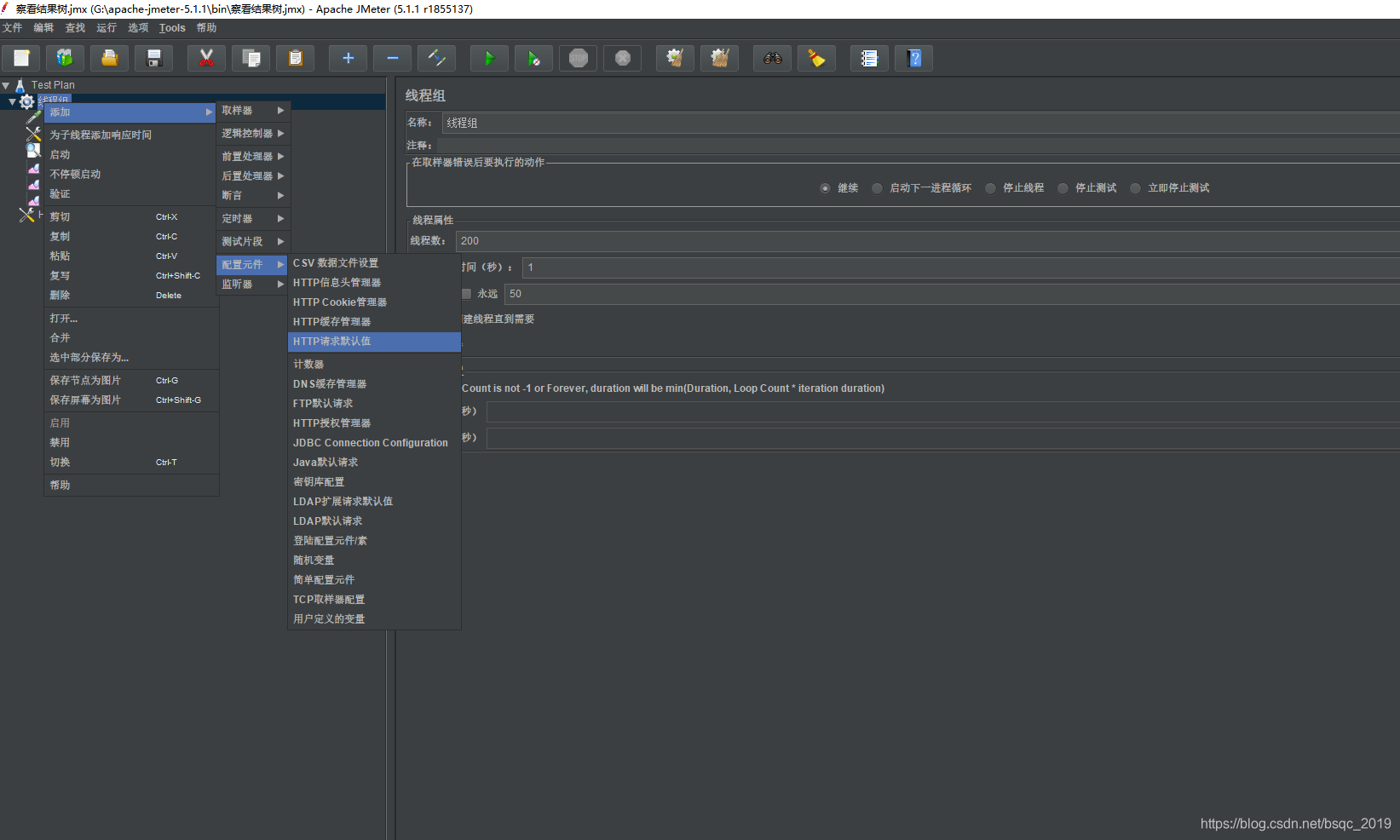The width and height of the screenshot is (1400, 840).
Task: Select the 停止线程 radio button
Action: pos(990,188)
